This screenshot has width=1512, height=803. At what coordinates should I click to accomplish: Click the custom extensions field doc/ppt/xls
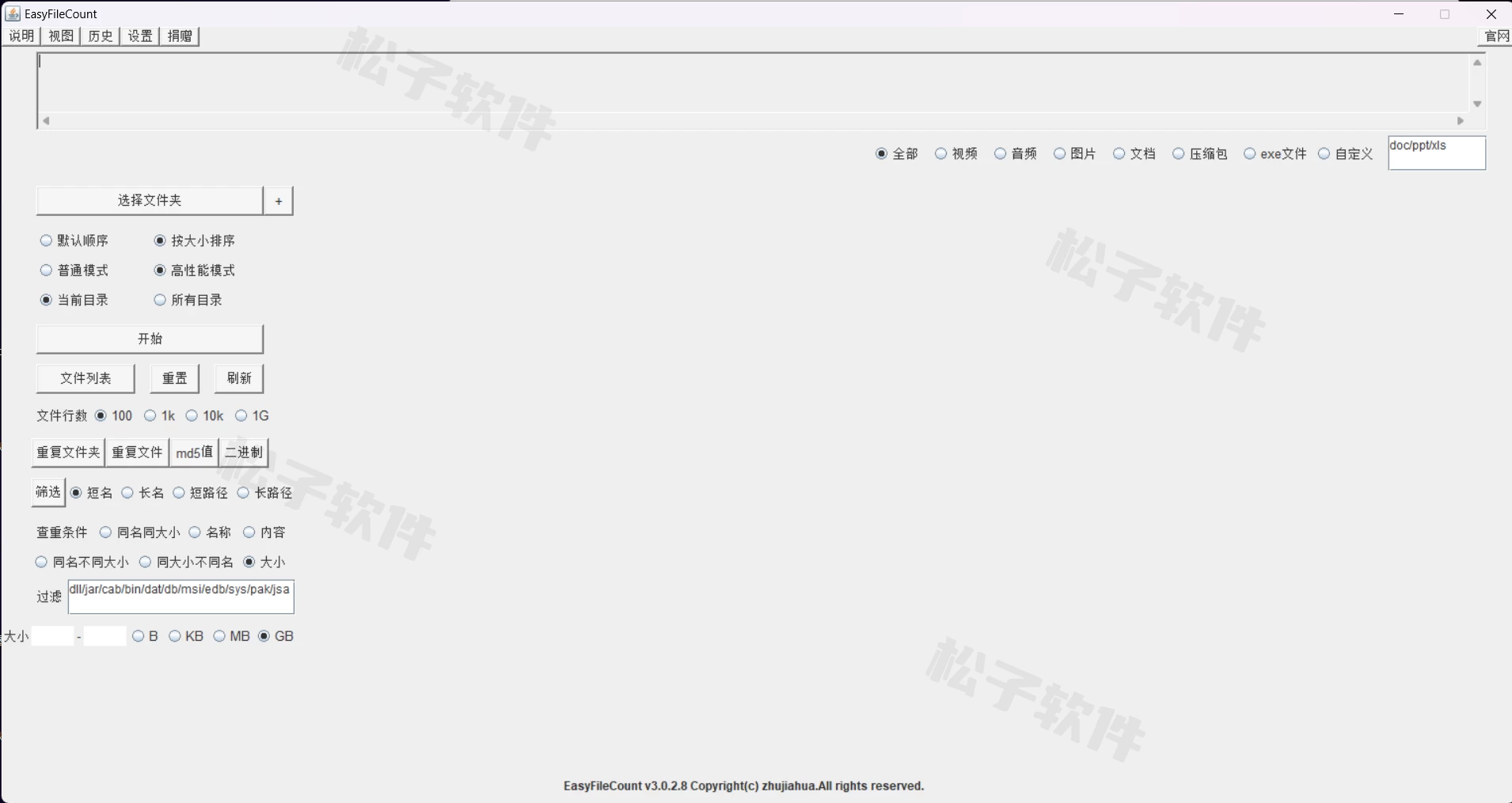pos(1437,153)
